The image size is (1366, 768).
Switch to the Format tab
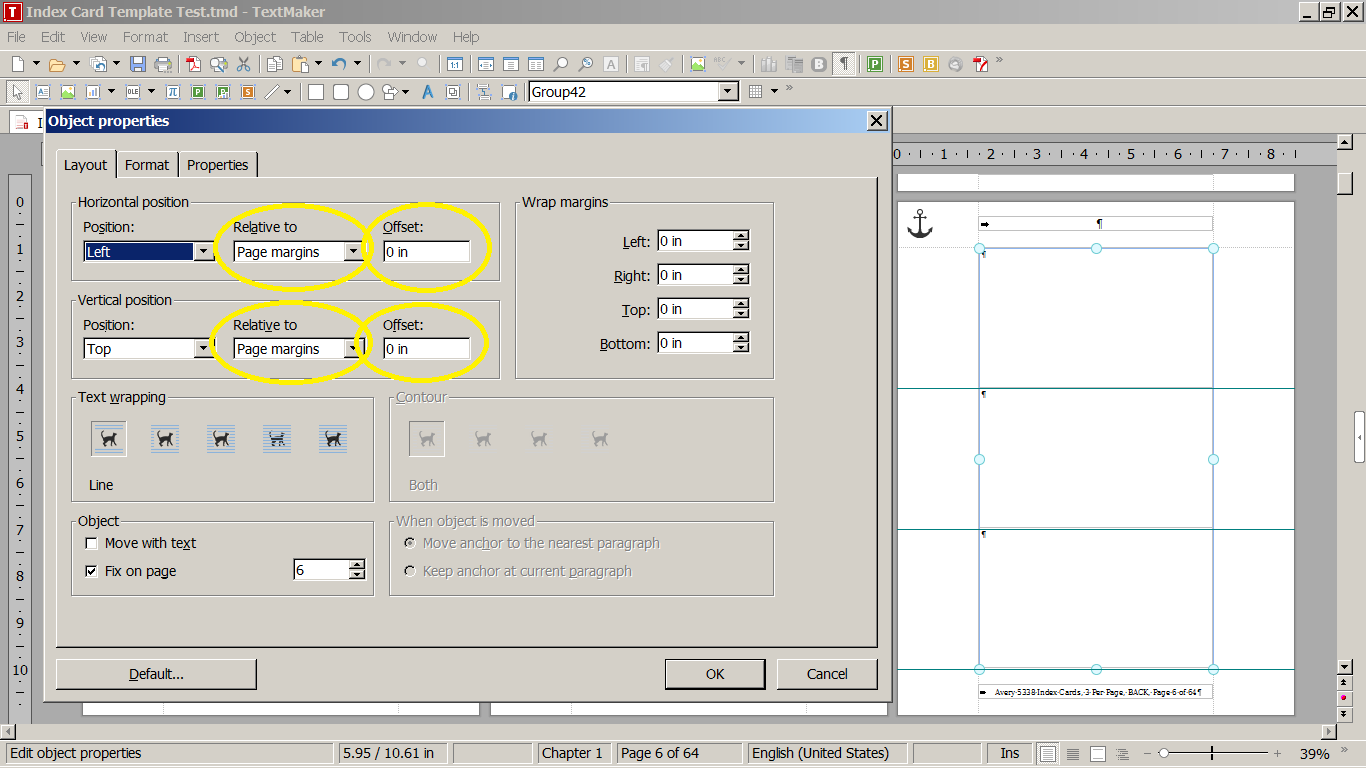147,165
